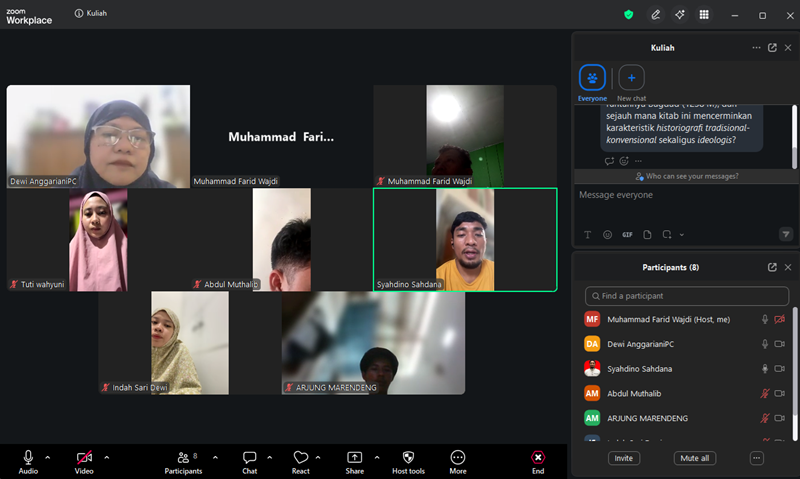Image resolution: width=800 pixels, height=479 pixels.
Task: Open the New chat tab
Action: [631, 83]
